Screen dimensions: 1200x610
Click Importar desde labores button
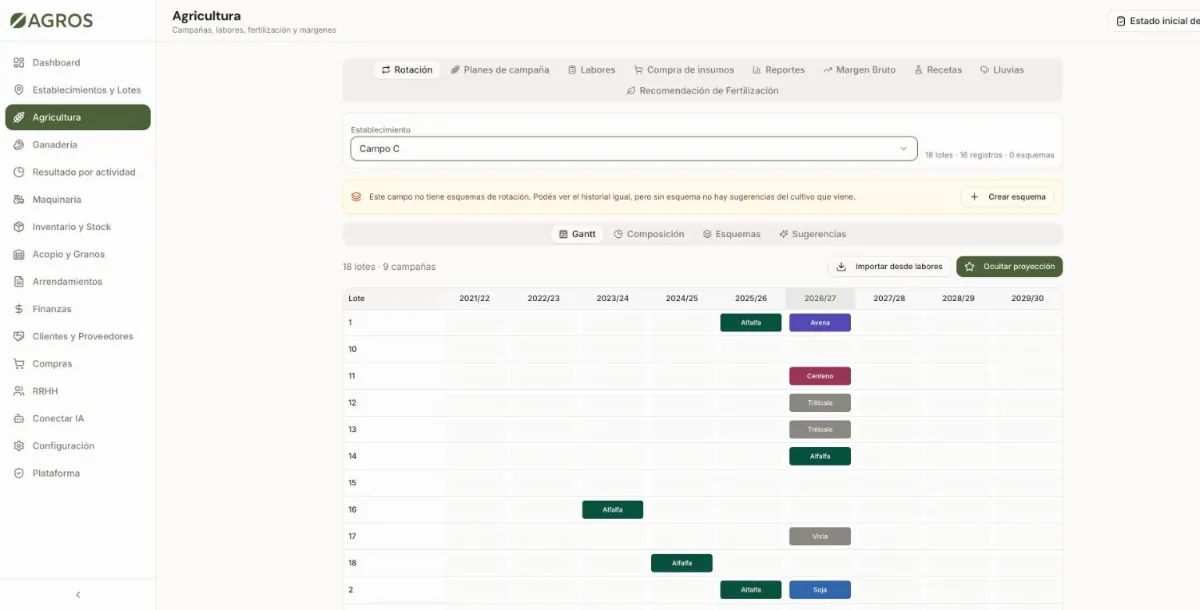[x=889, y=267]
